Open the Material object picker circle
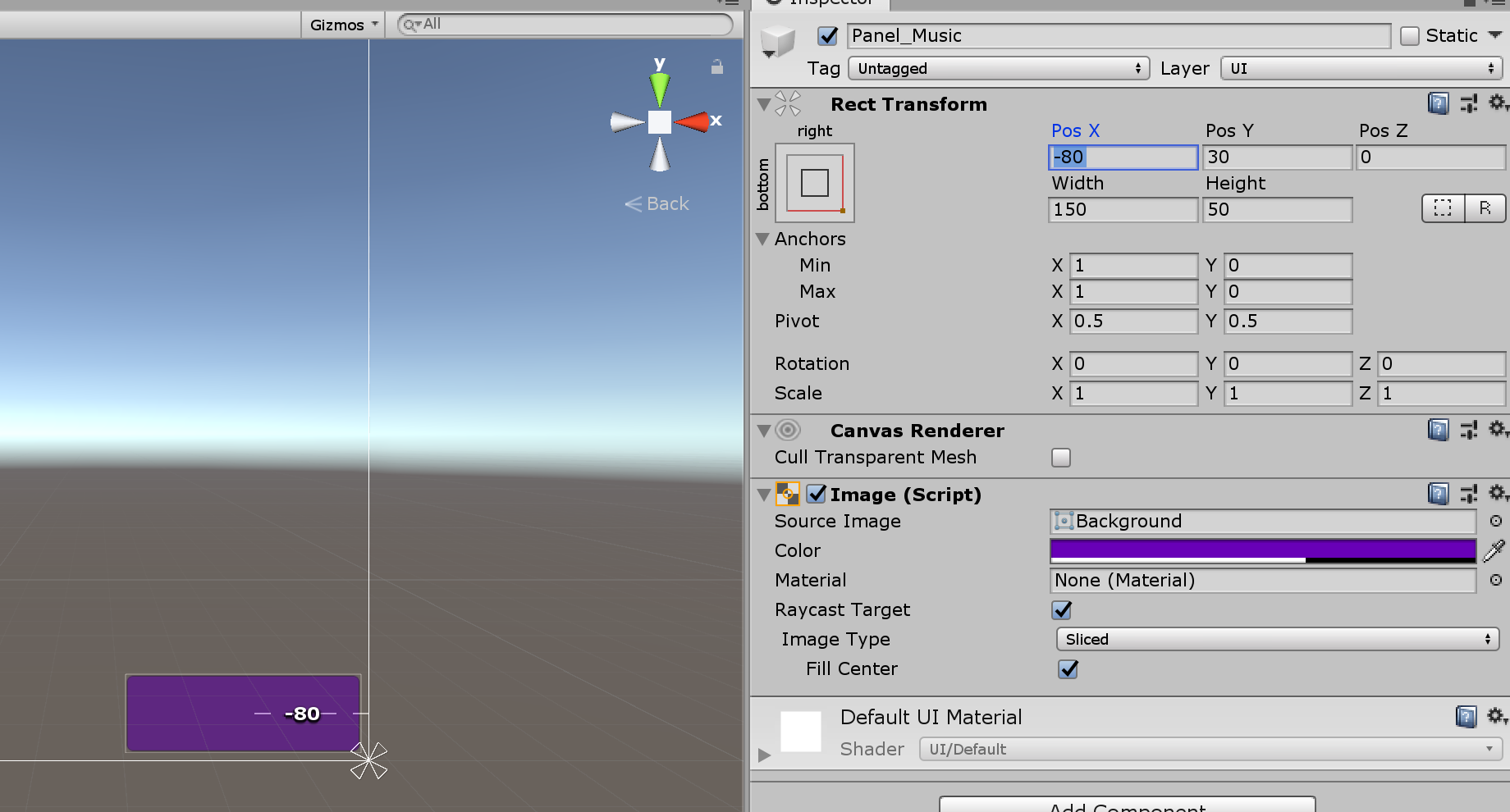This screenshot has width=1510, height=812. tap(1497, 581)
